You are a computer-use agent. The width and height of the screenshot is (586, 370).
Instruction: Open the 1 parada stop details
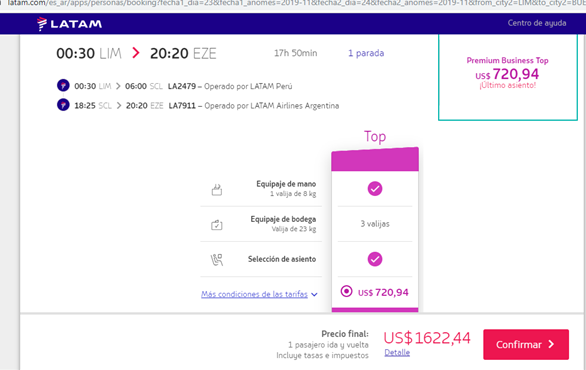pyautogui.click(x=366, y=53)
